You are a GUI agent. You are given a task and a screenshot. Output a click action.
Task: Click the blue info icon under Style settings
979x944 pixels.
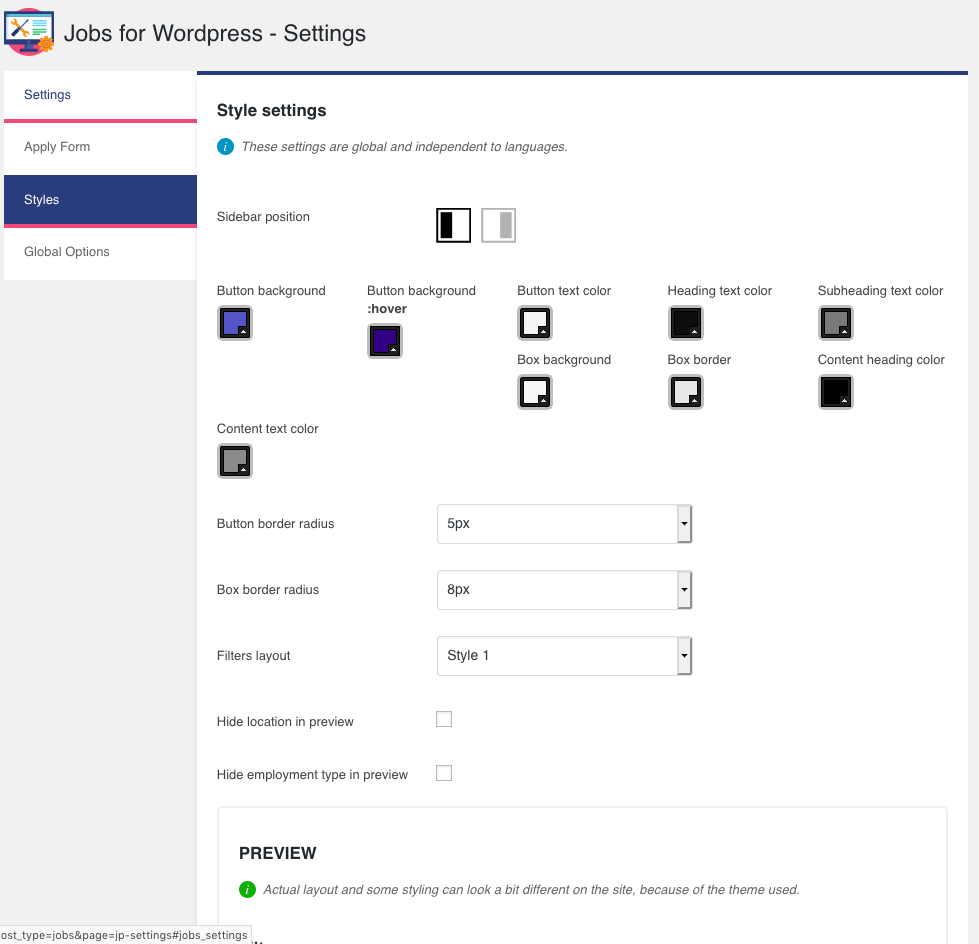pyautogui.click(x=225, y=147)
